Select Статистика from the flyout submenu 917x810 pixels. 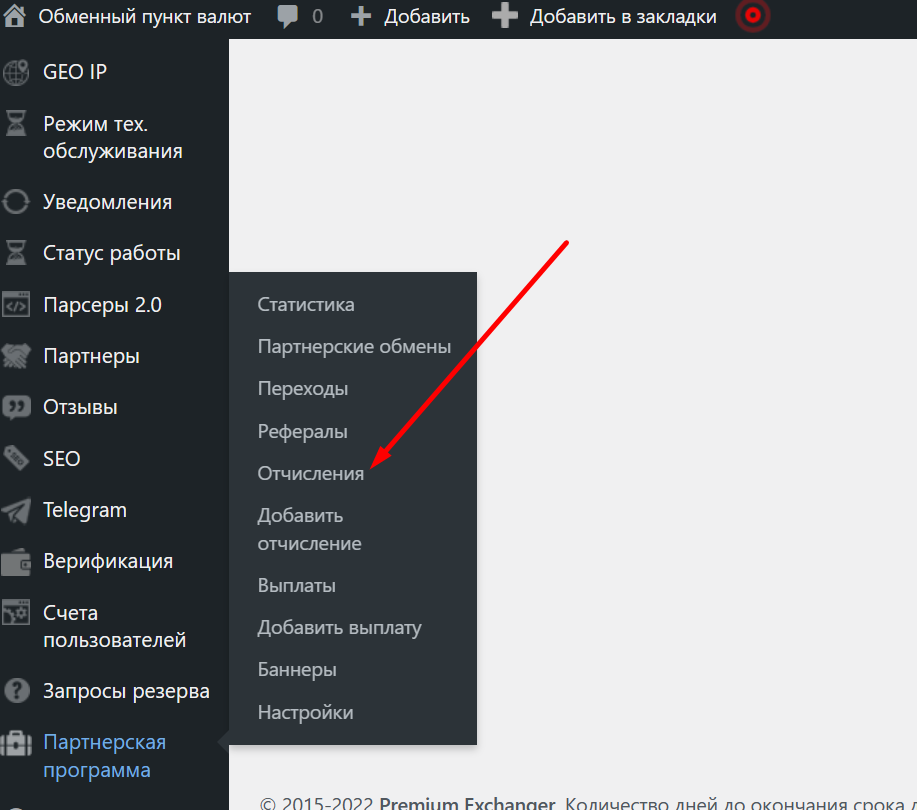pos(306,304)
